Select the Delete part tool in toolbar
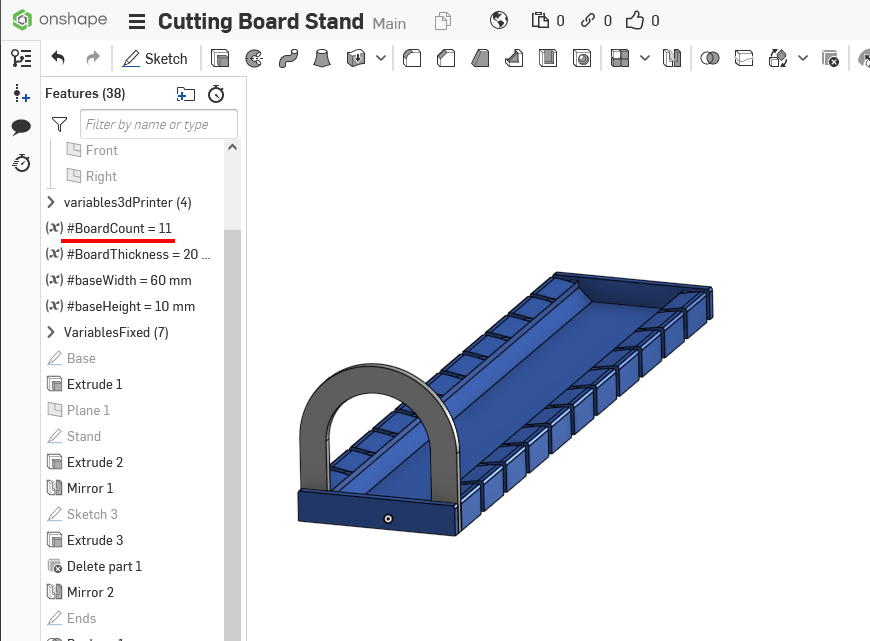This screenshot has height=641, width=870. (830, 58)
